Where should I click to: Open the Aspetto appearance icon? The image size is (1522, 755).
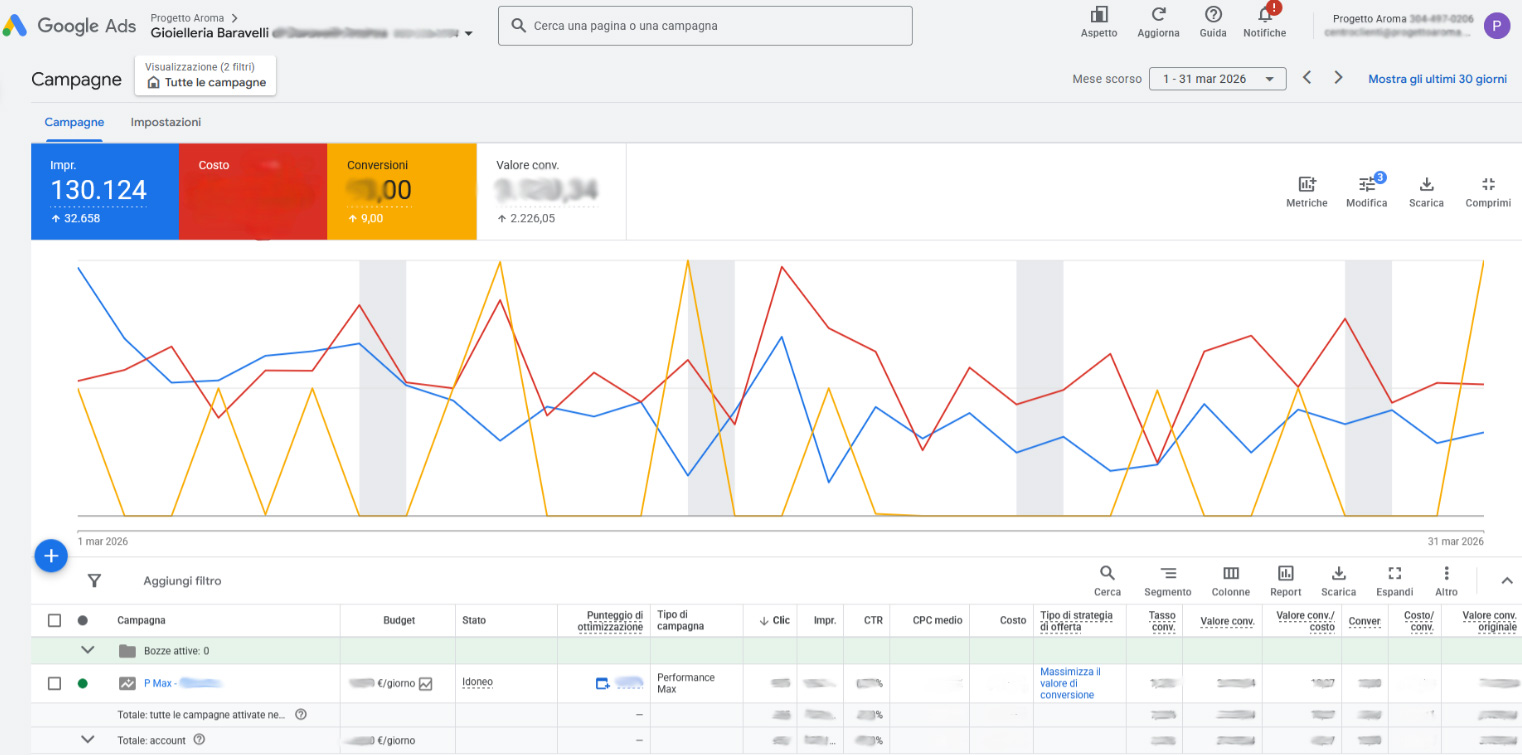(1099, 15)
